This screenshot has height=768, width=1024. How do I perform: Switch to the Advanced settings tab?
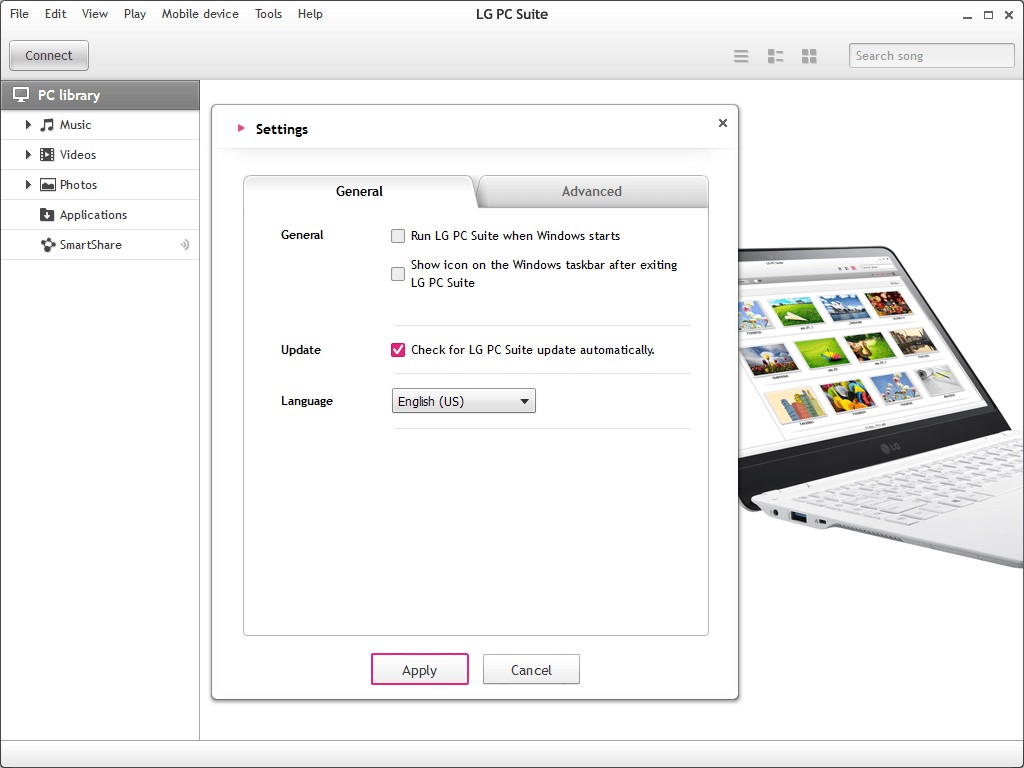(x=591, y=191)
